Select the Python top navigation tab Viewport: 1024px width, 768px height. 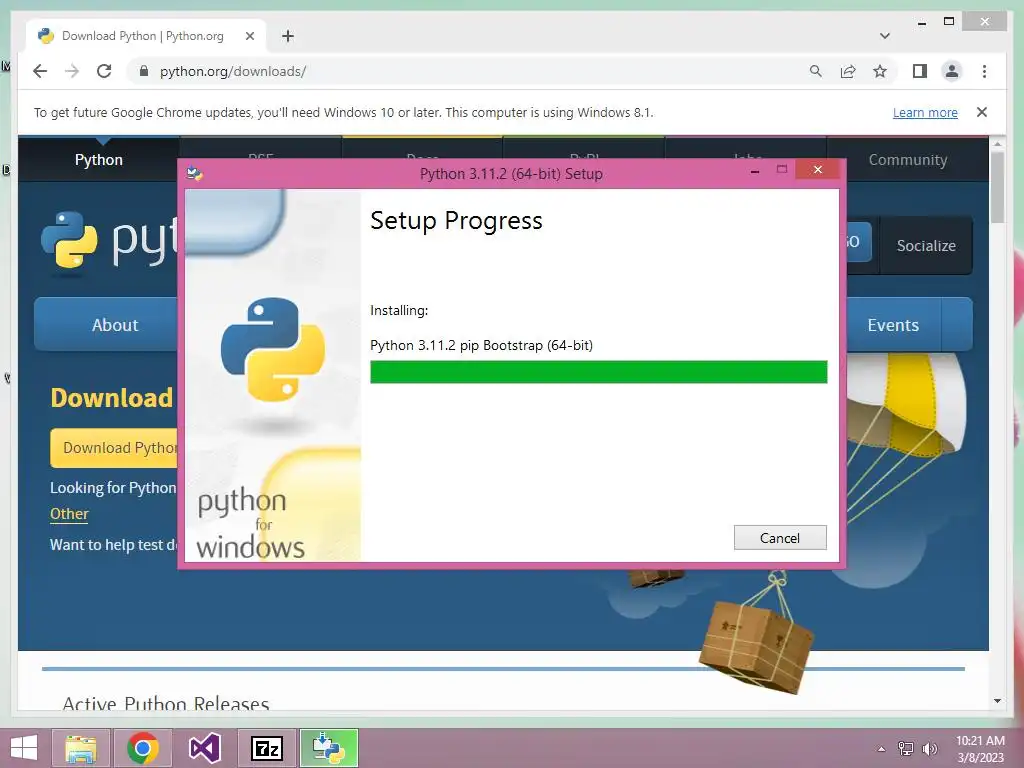[x=99, y=159]
